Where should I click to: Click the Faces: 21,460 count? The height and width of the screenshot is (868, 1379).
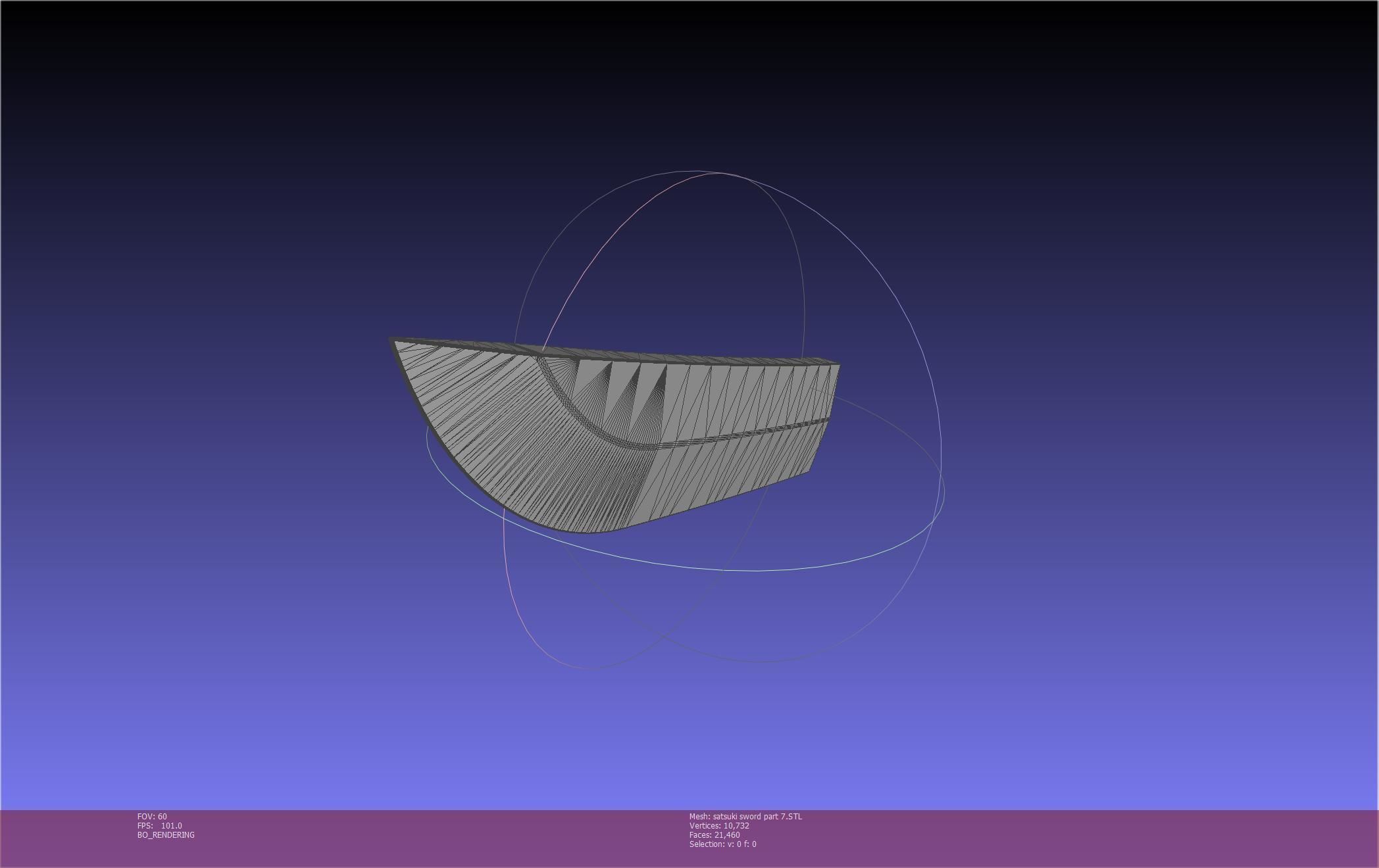[x=715, y=835]
